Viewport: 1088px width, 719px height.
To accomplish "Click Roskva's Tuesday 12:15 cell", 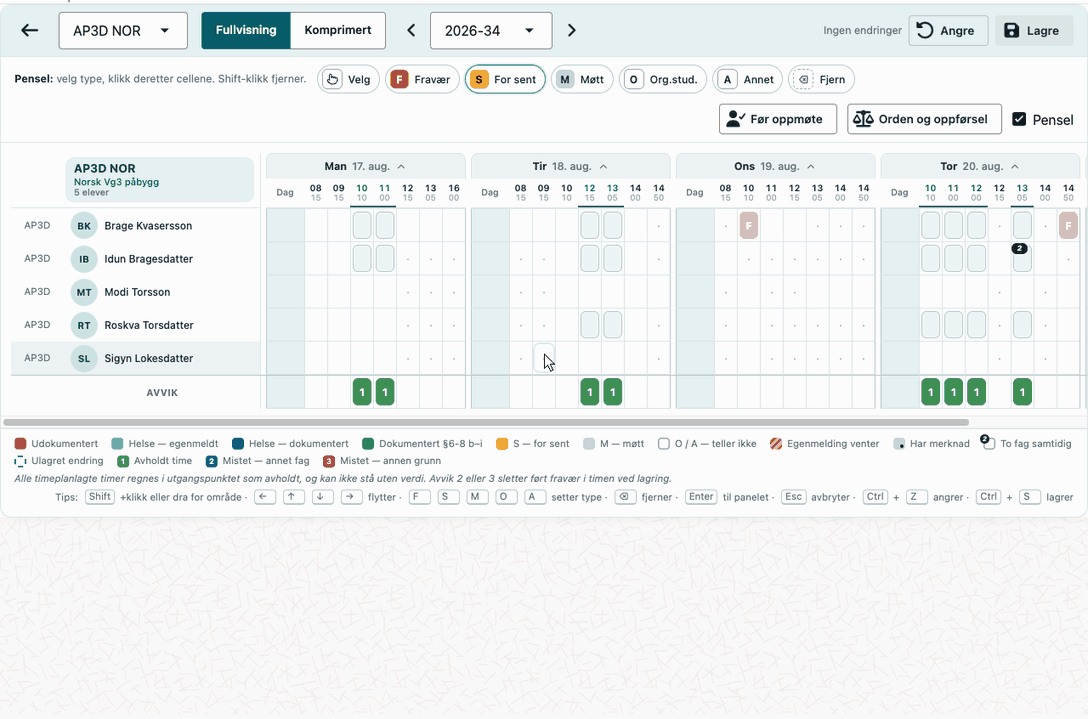I will (x=590, y=325).
